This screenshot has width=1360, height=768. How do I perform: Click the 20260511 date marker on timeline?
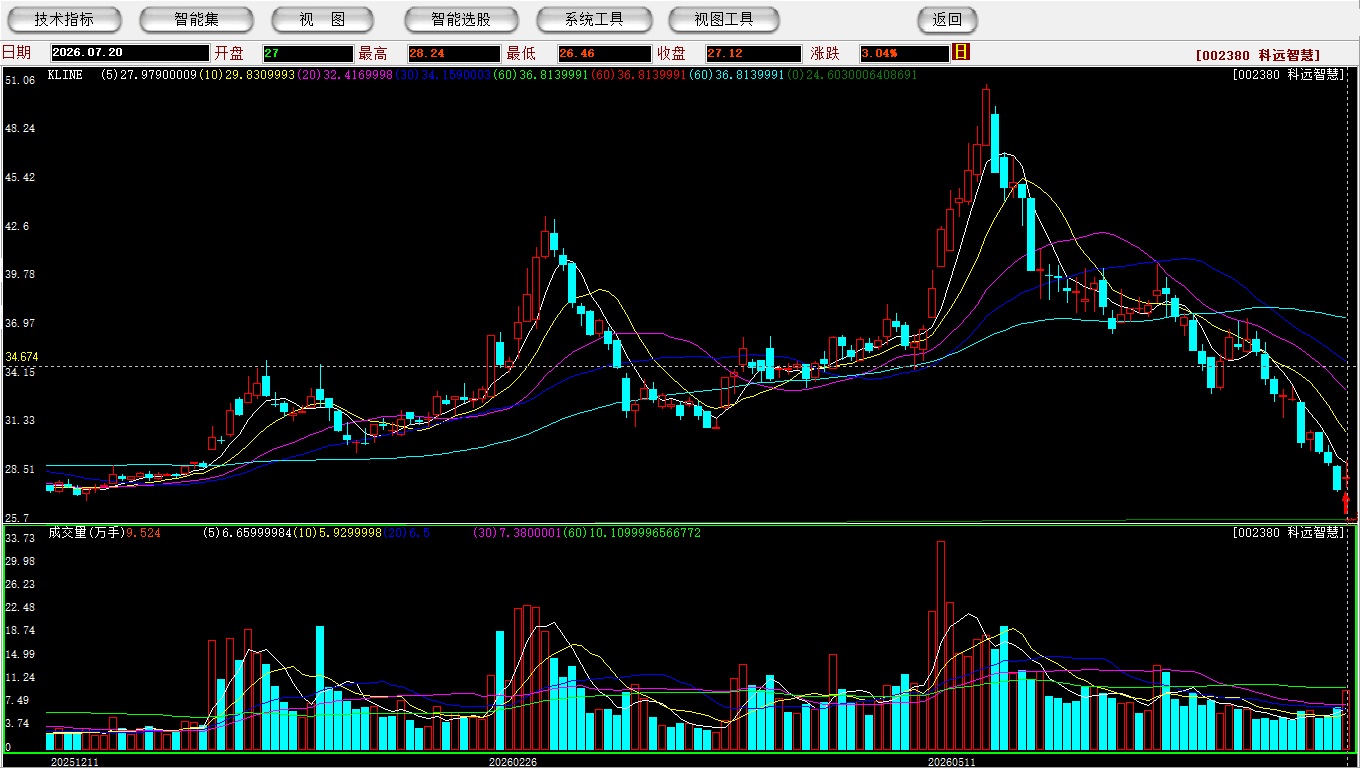click(951, 761)
